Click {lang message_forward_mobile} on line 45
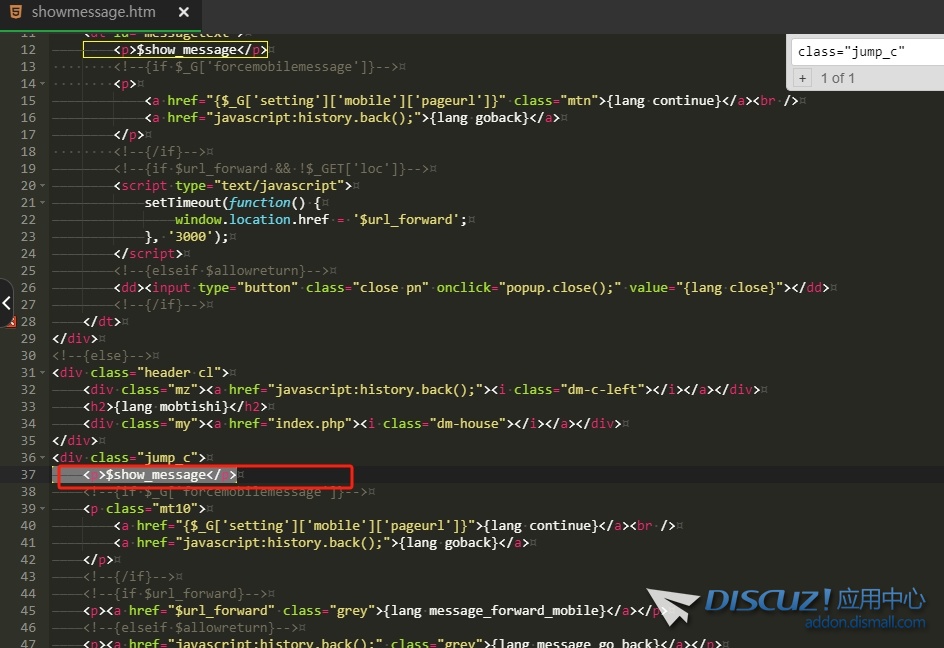 [x=495, y=611]
